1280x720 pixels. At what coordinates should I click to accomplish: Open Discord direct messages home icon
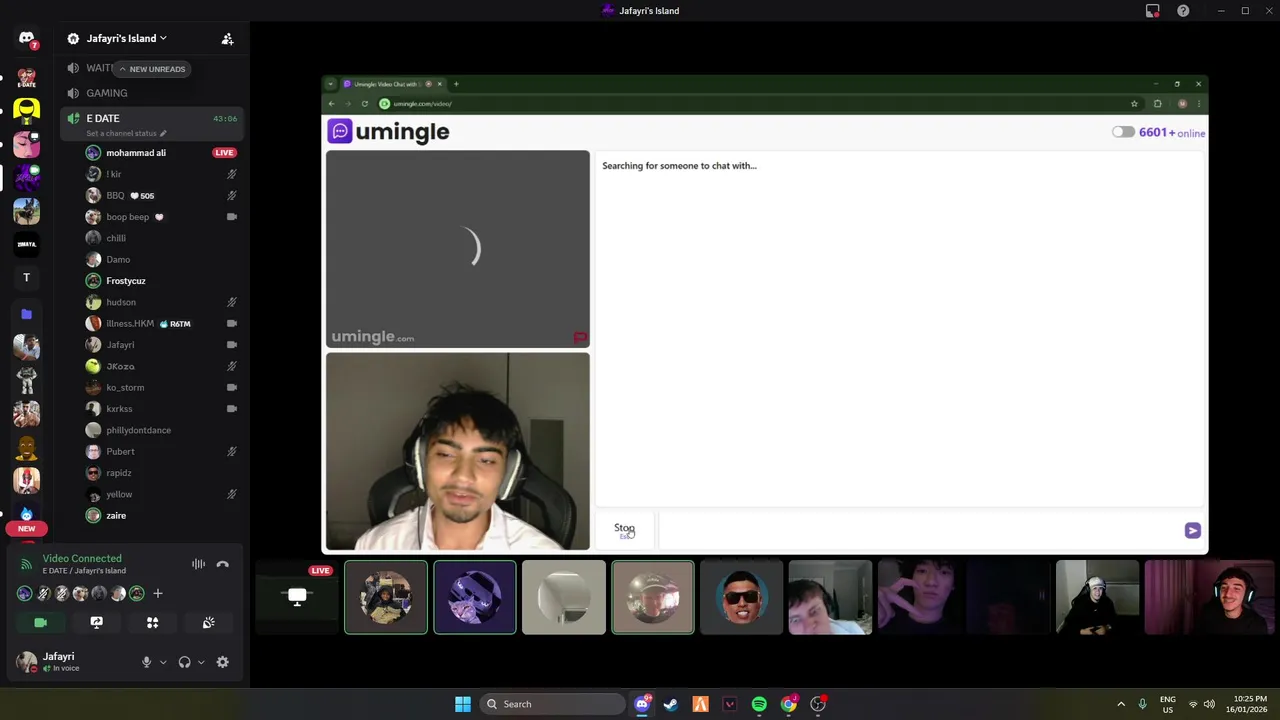point(26,38)
